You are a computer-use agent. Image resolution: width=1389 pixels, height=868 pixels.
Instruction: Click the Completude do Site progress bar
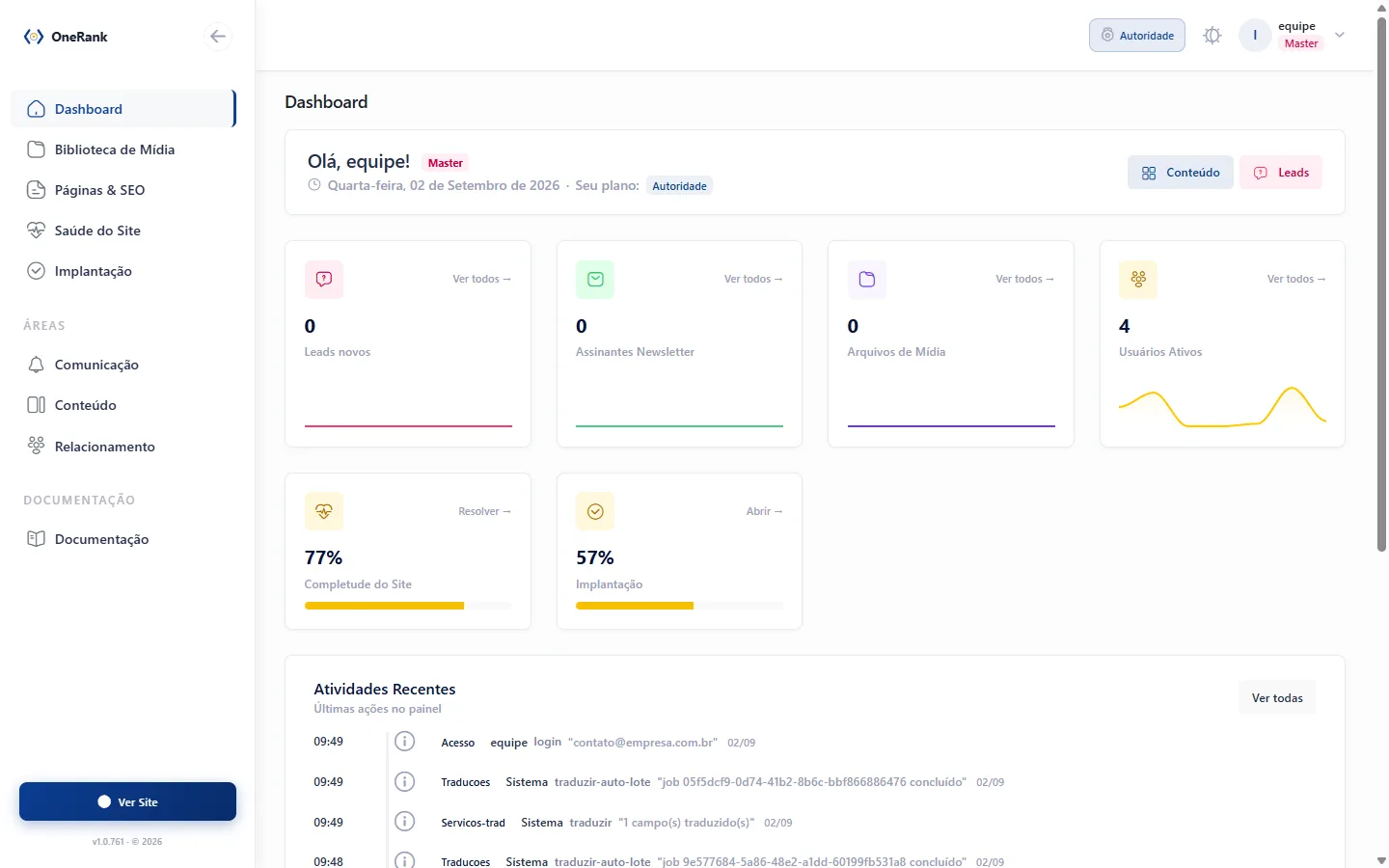pos(408,606)
